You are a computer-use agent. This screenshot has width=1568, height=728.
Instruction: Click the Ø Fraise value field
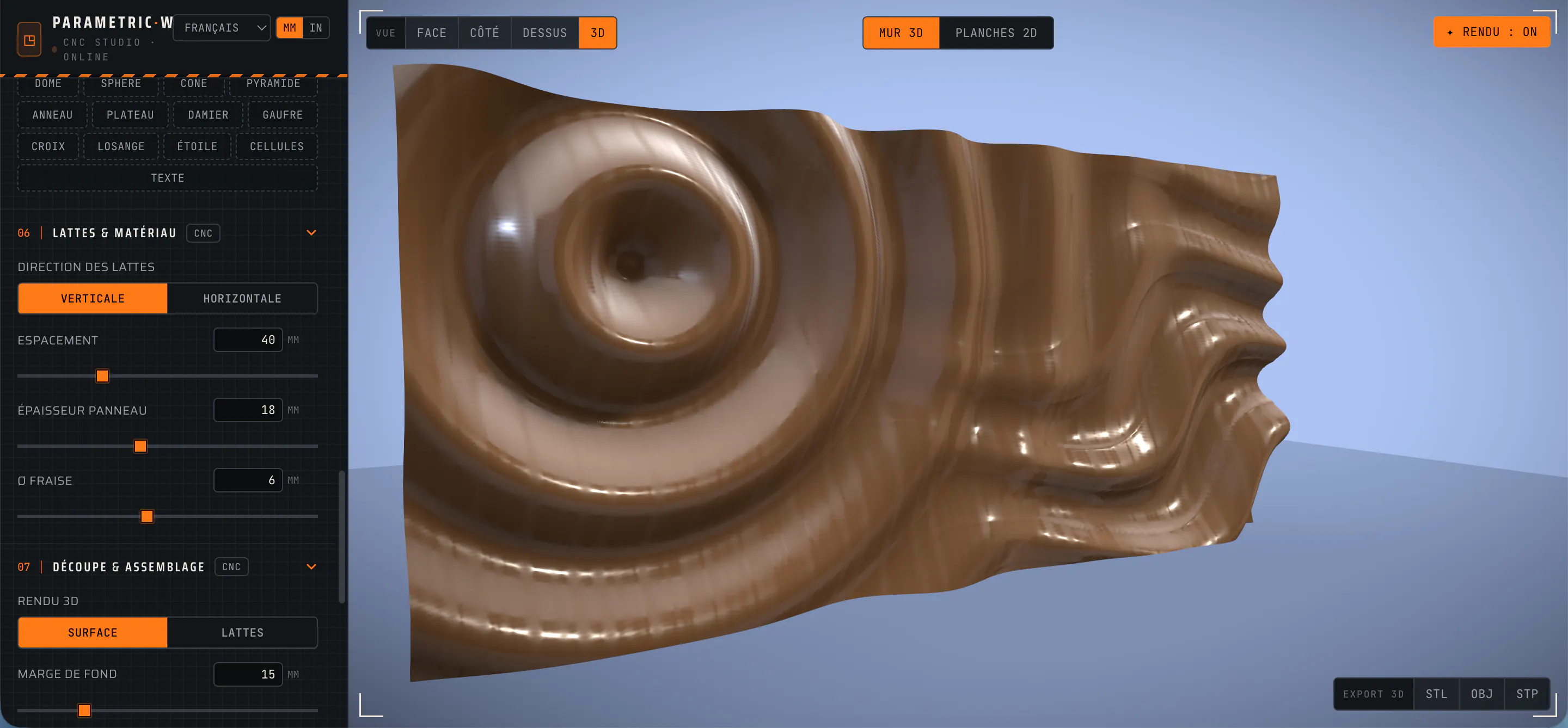(248, 480)
